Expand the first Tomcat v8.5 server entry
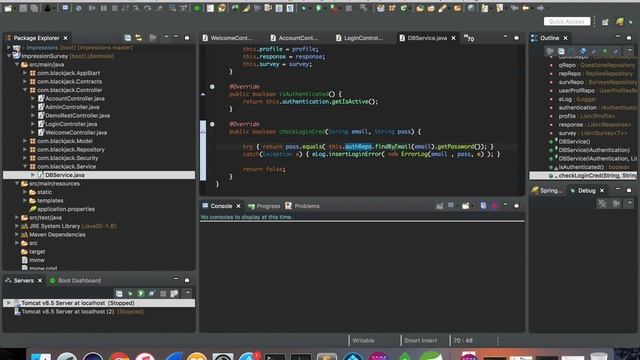 [9, 303]
